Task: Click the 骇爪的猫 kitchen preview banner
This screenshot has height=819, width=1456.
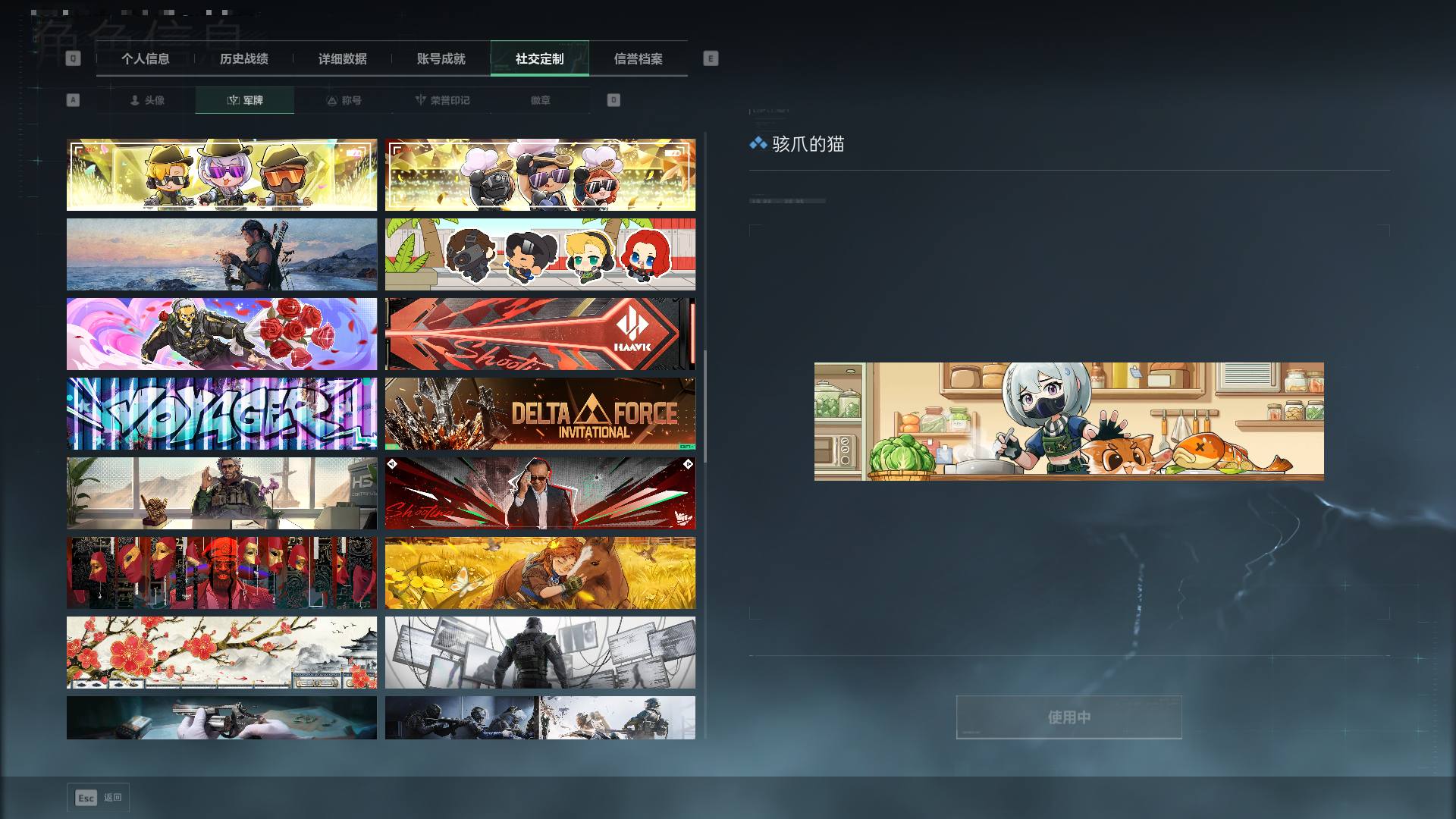Action: 1069,422
